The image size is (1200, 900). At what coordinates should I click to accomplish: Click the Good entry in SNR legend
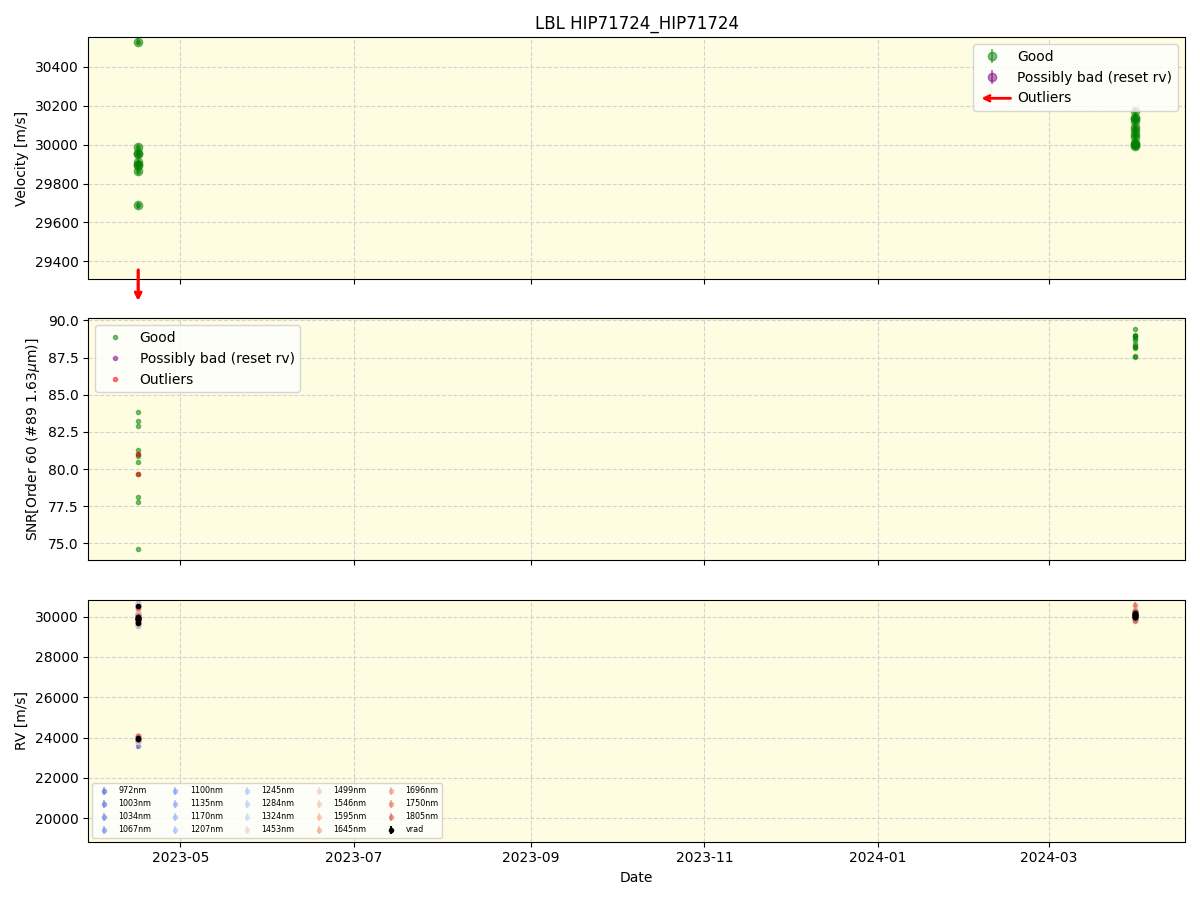(144, 338)
